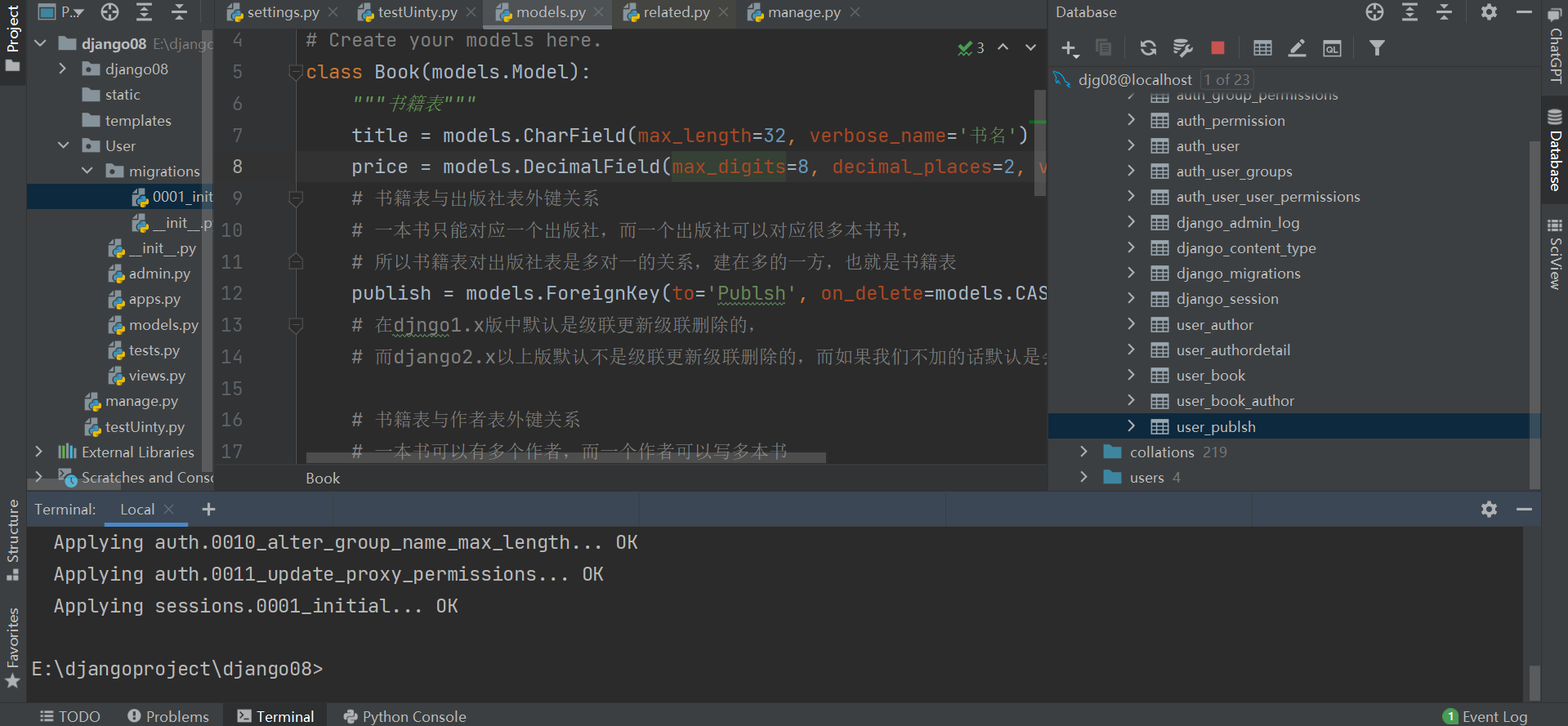Toggle the Favorites side tool window
1568x726 pixels.
click(x=12, y=648)
